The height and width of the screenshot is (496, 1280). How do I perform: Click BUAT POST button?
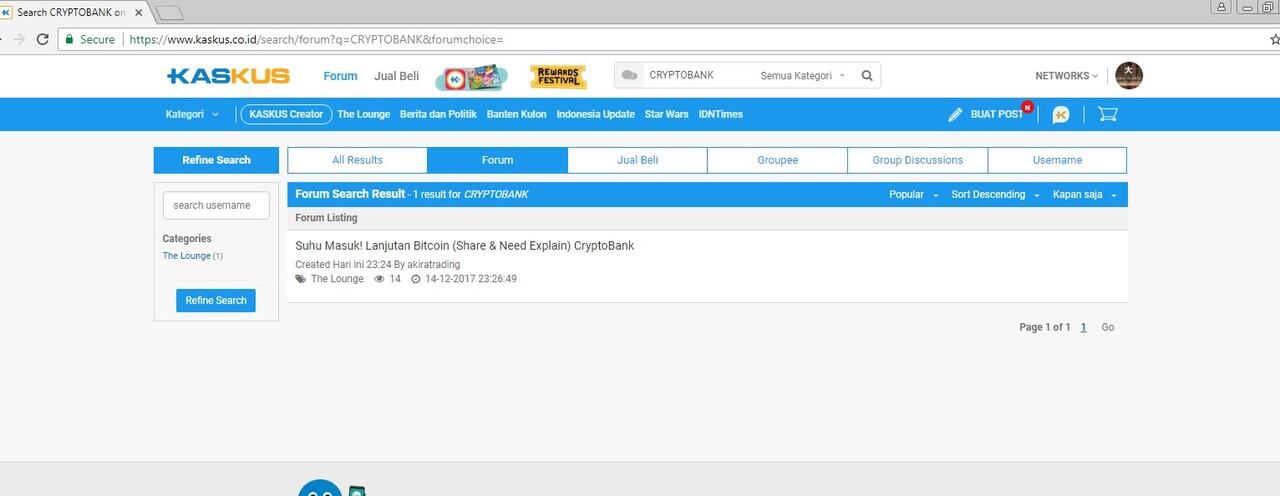pos(996,114)
